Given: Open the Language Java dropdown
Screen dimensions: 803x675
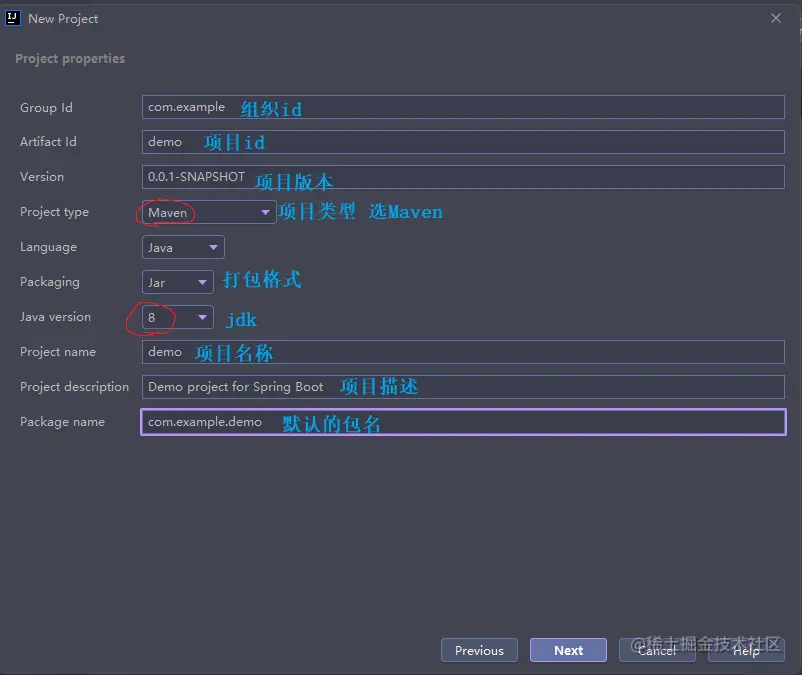Looking at the screenshot, I should click(183, 247).
